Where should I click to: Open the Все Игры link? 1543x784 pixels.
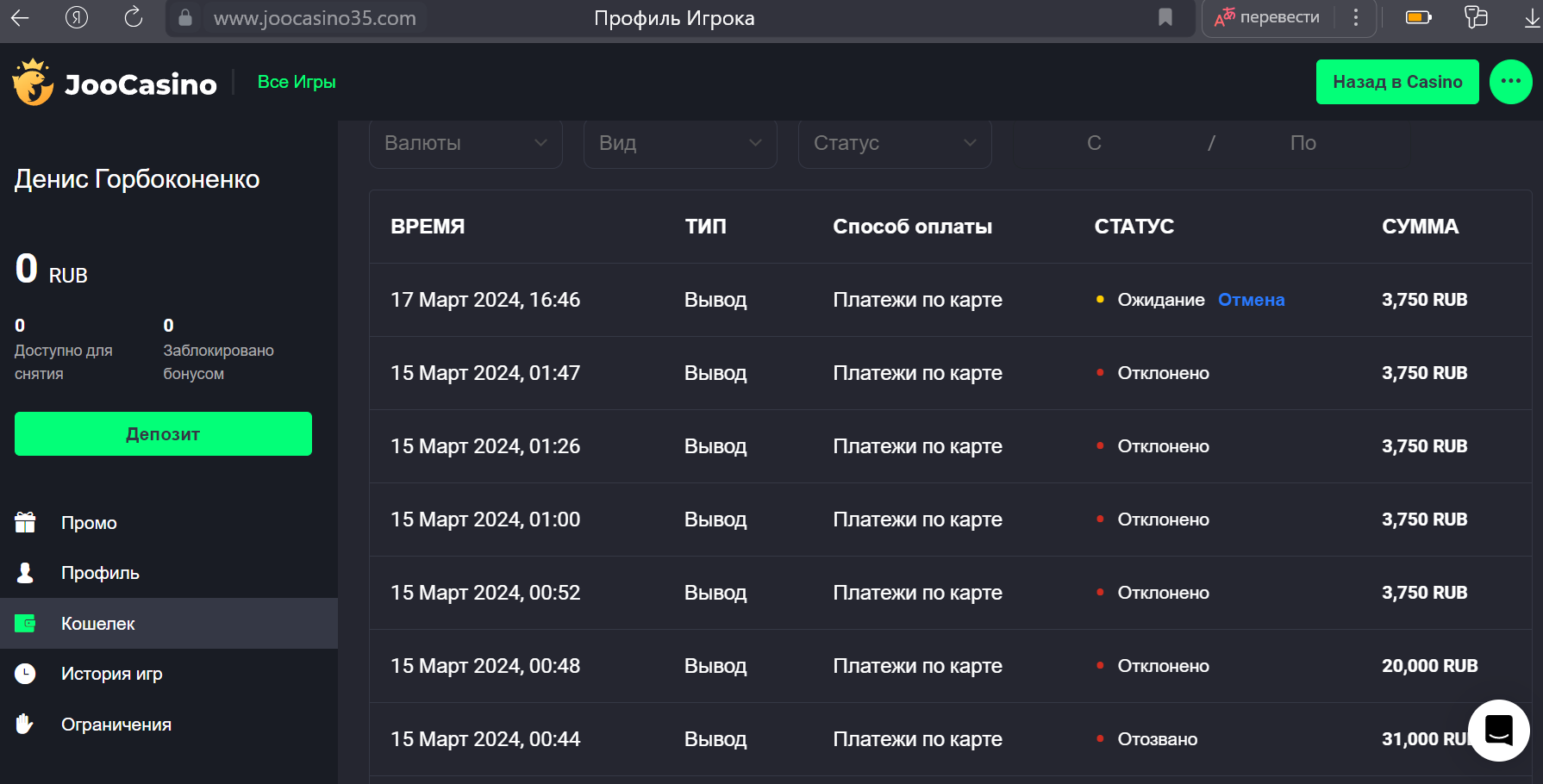[x=297, y=82]
